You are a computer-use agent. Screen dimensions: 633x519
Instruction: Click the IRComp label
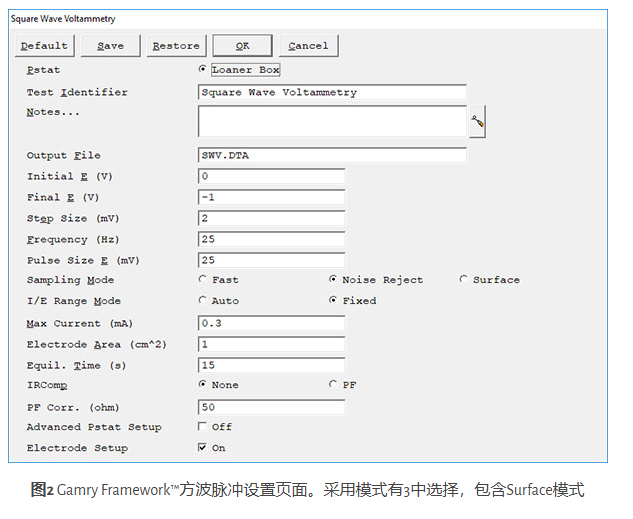click(x=47, y=385)
